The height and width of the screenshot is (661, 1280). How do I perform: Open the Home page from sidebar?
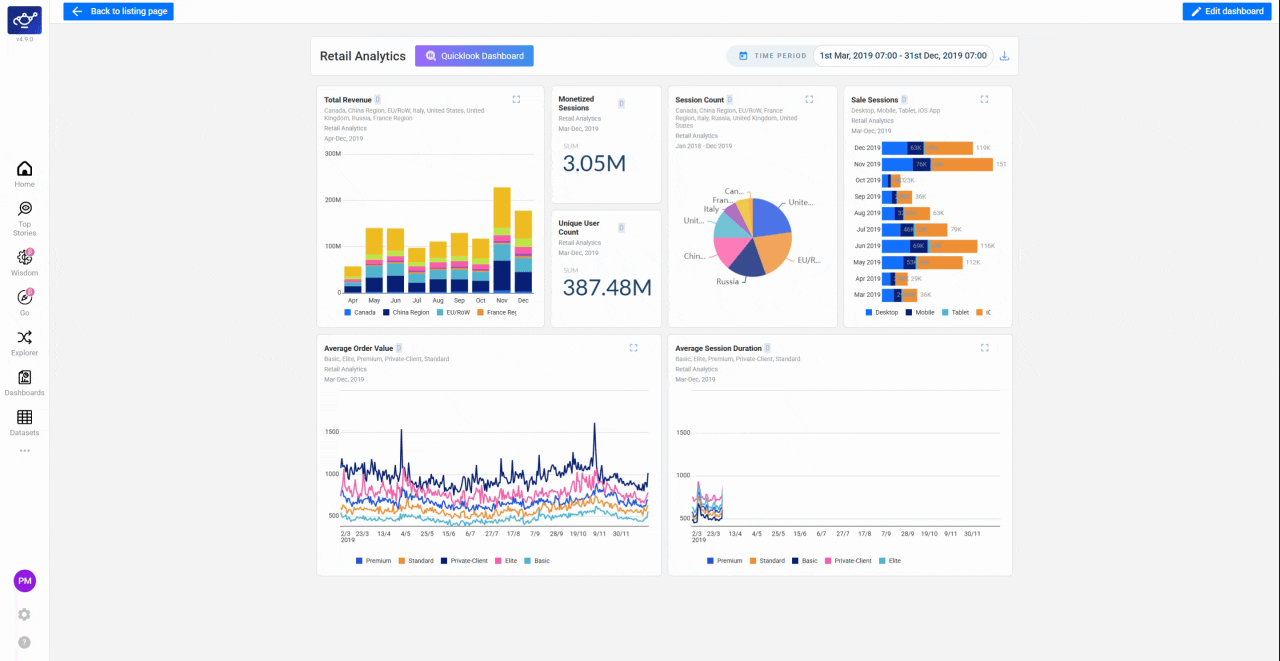tap(24, 174)
